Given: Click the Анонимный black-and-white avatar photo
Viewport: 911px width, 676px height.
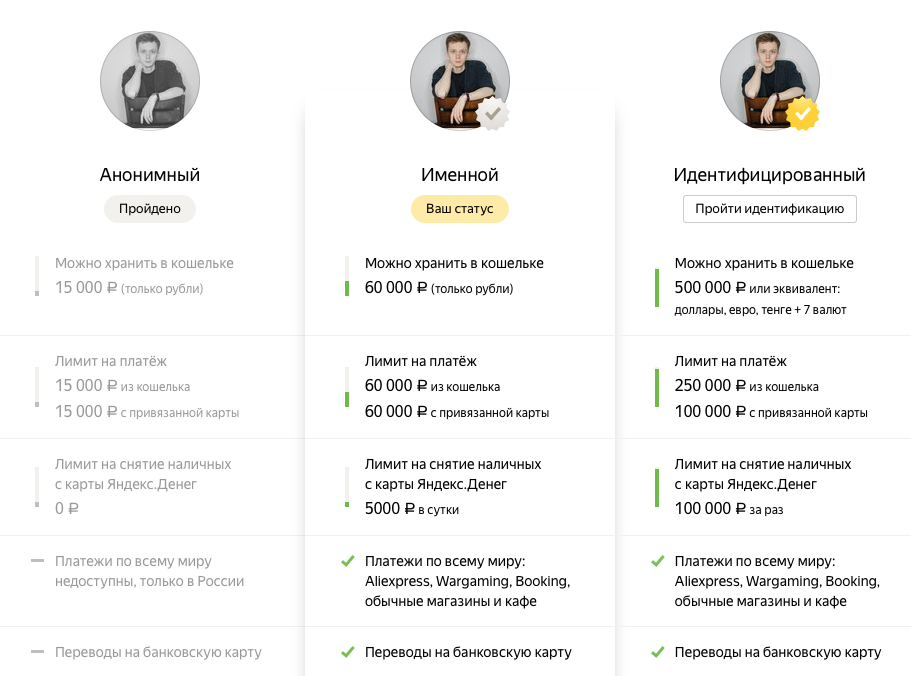Looking at the screenshot, I should click(x=150, y=80).
